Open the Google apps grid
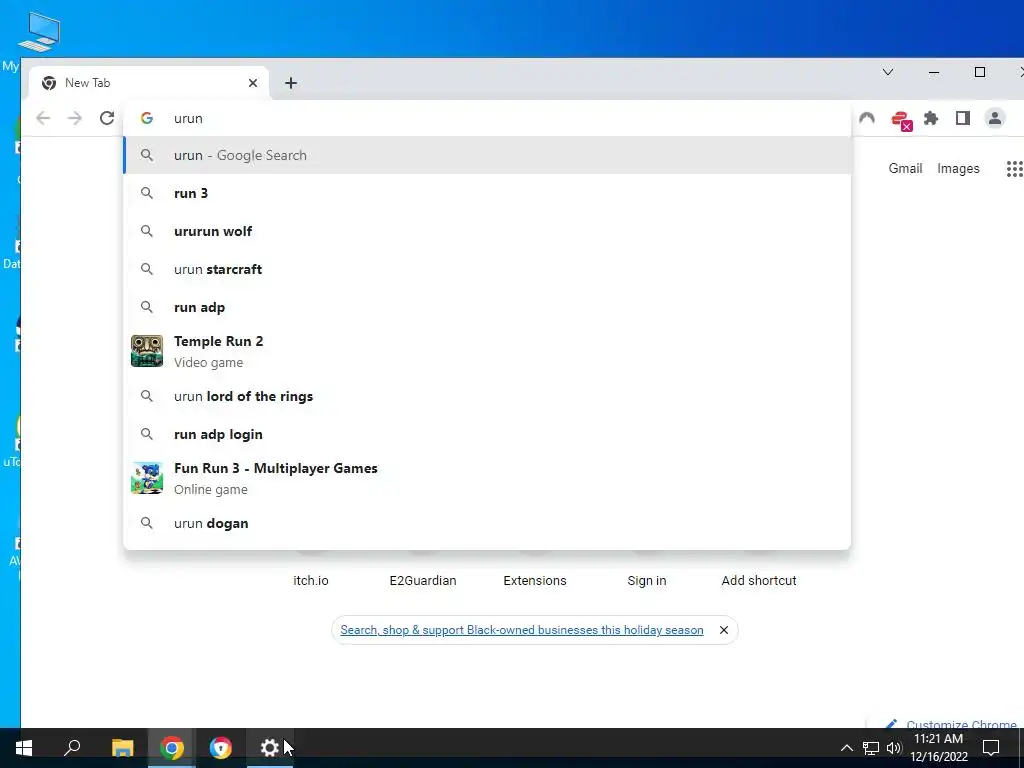The image size is (1024, 768). [1015, 169]
